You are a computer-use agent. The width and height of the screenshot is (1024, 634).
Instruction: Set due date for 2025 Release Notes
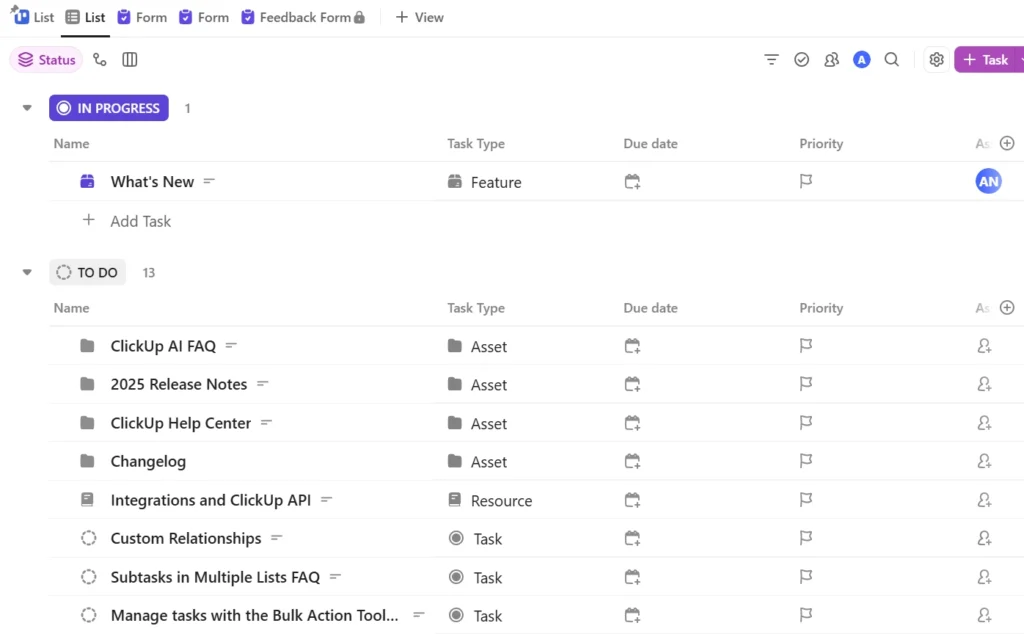pos(632,384)
